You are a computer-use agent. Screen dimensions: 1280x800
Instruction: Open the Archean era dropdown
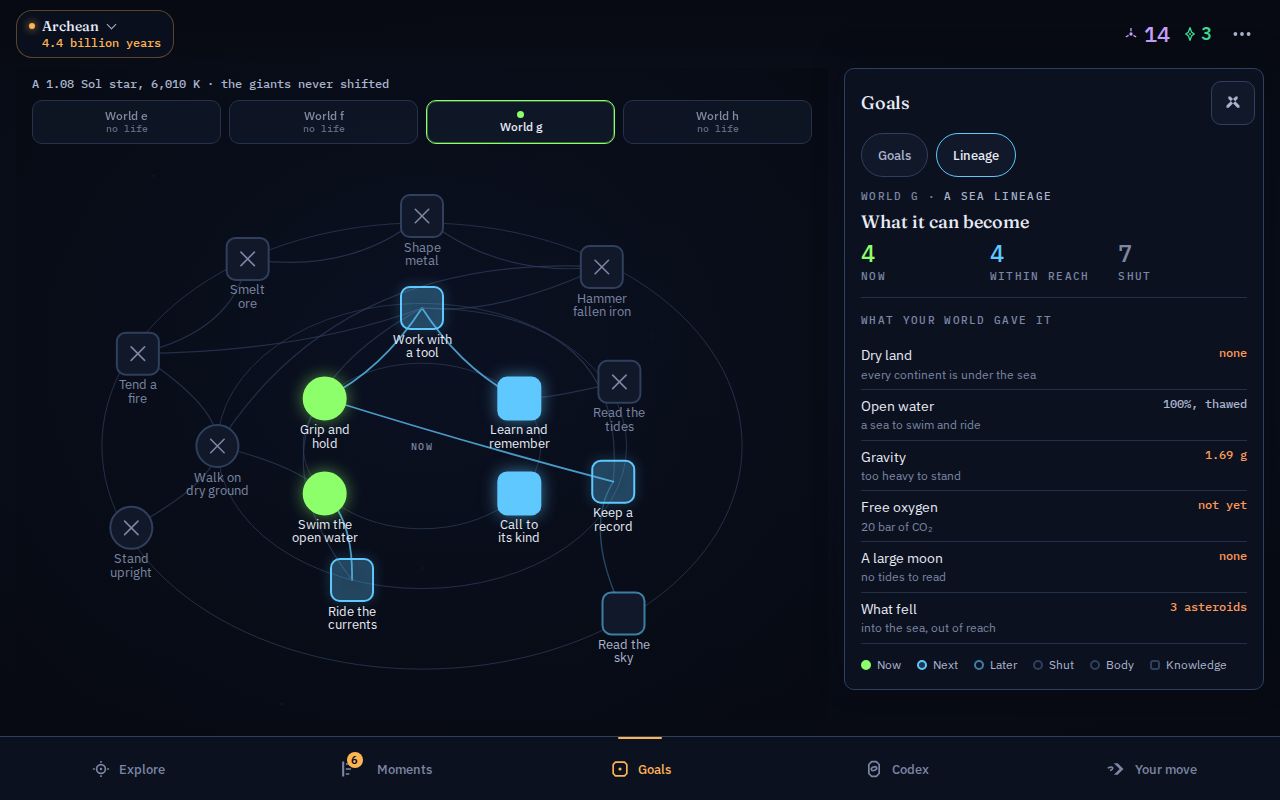[95, 34]
